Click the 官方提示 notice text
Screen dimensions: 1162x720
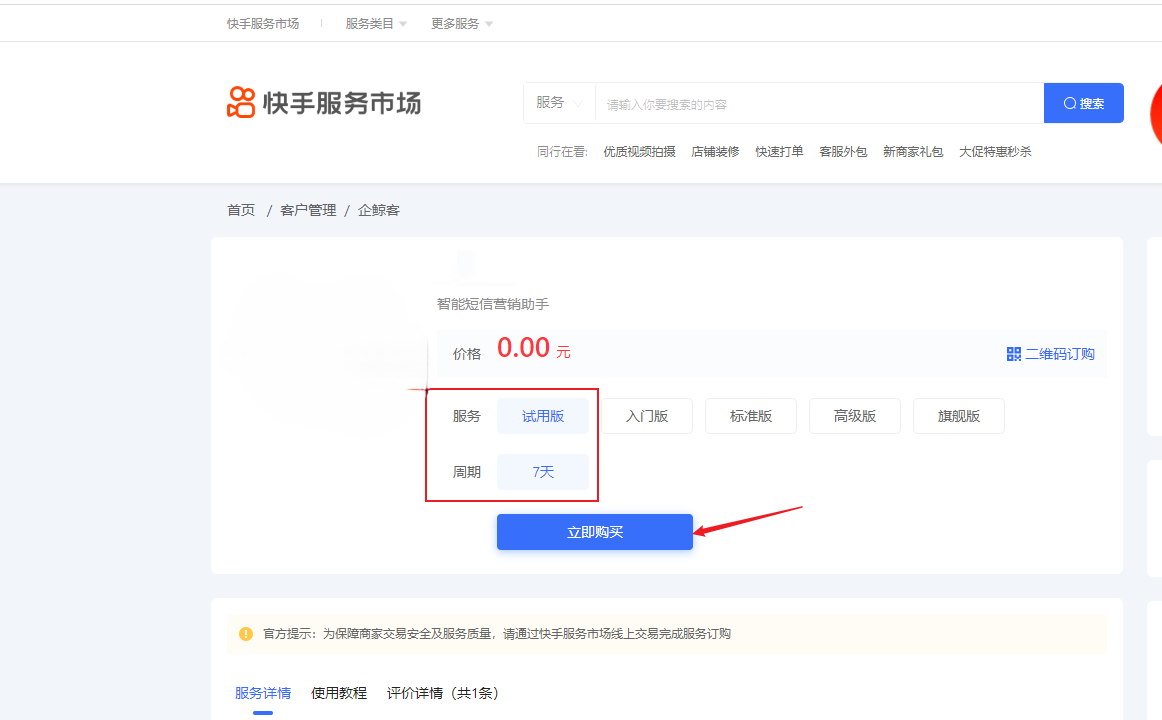pyautogui.click(x=497, y=634)
